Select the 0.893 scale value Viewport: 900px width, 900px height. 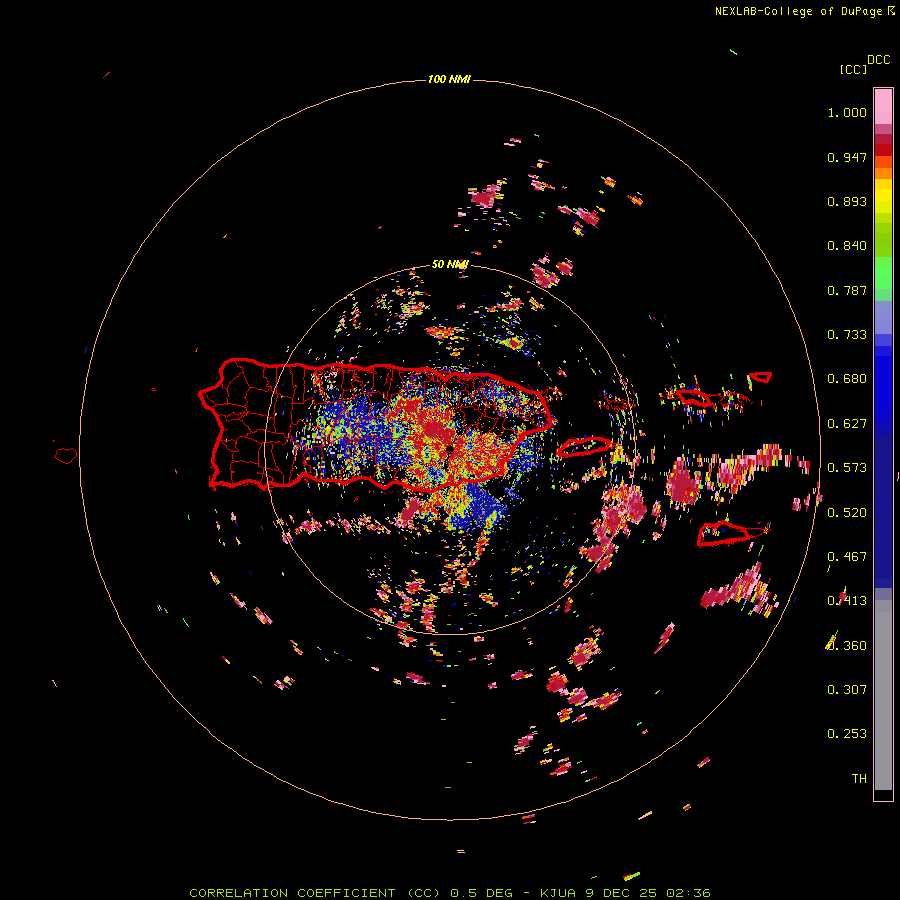pos(847,201)
